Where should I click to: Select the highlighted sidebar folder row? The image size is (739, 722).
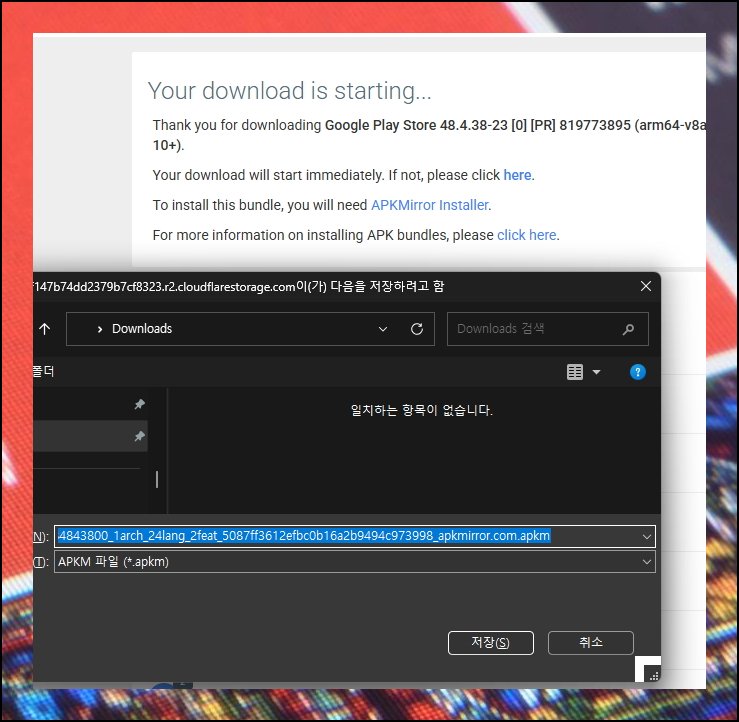click(x=90, y=436)
